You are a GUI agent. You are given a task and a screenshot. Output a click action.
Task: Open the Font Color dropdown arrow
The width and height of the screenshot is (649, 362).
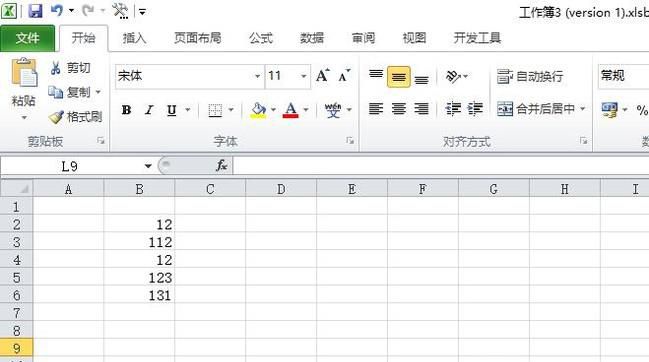click(306, 110)
